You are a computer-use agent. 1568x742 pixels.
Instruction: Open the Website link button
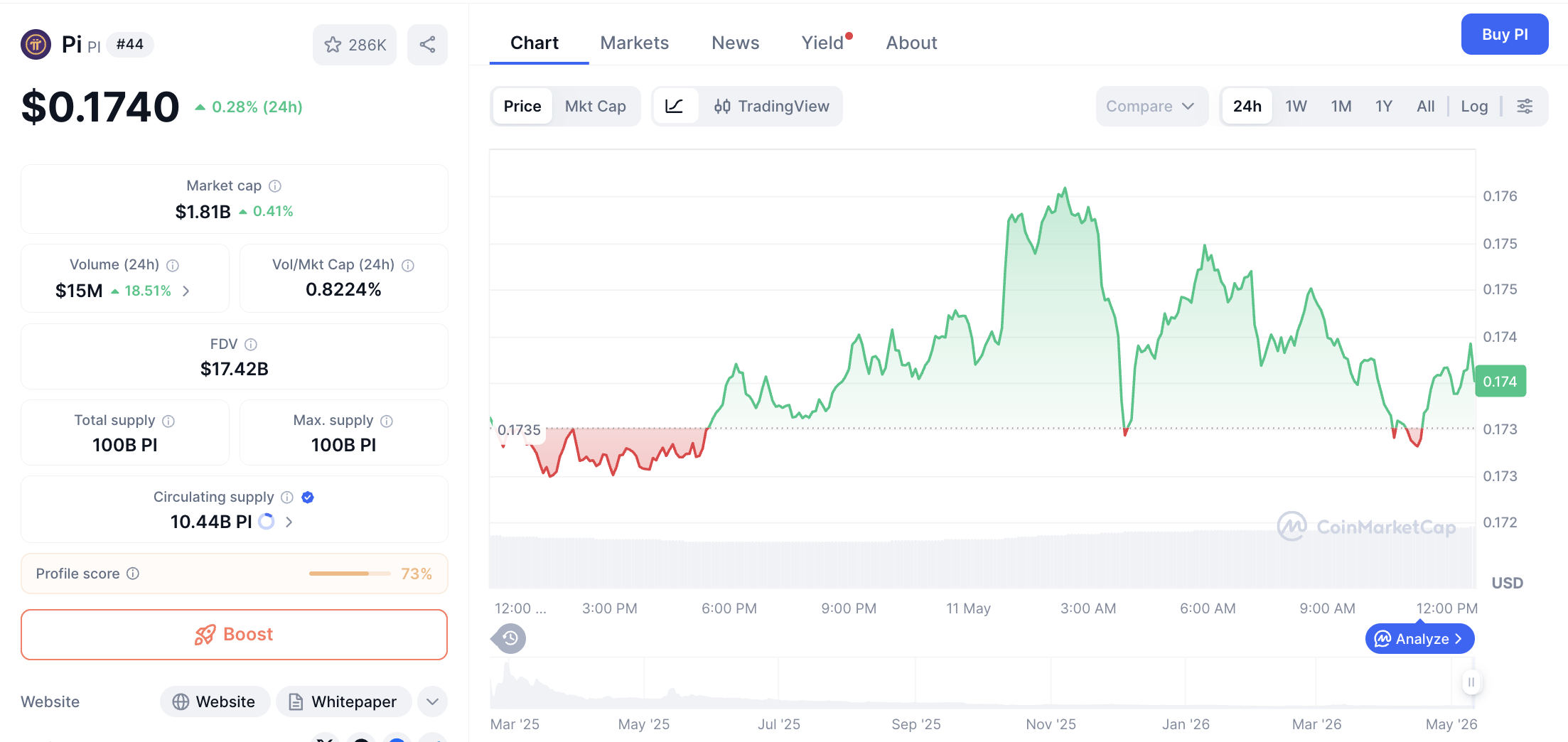[x=215, y=701]
